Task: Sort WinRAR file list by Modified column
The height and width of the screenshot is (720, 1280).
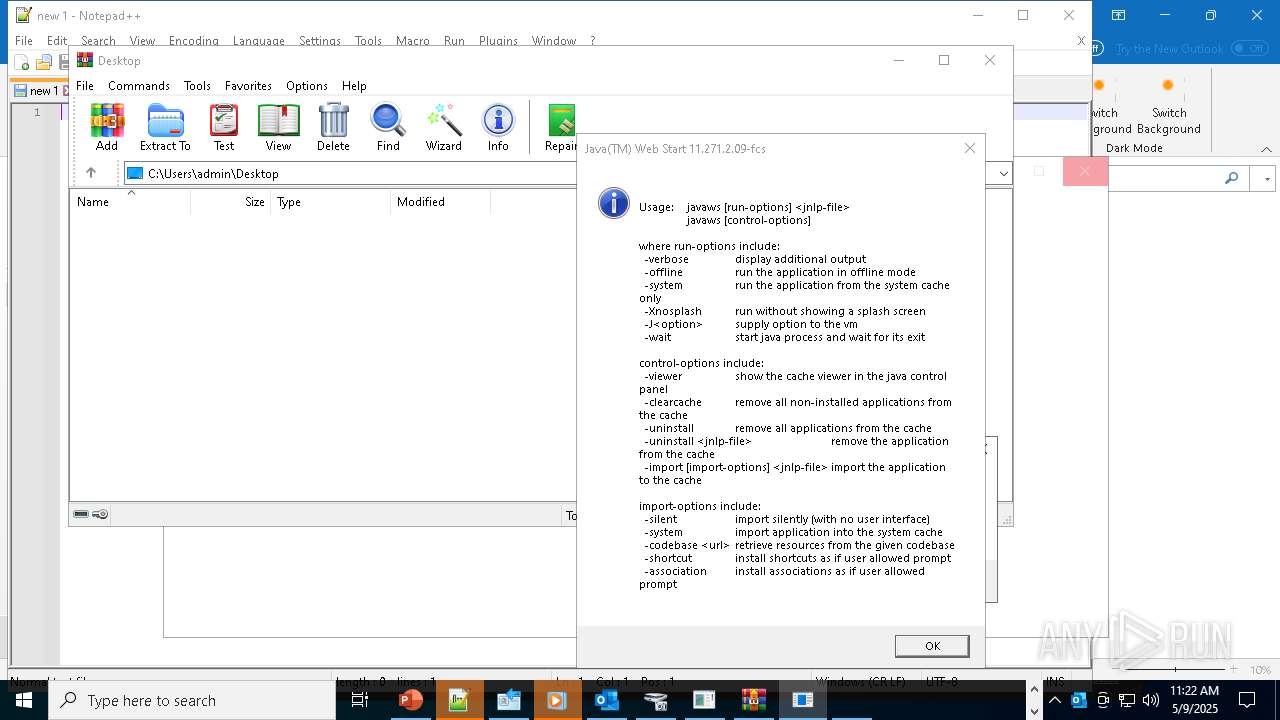Action: pos(441,202)
